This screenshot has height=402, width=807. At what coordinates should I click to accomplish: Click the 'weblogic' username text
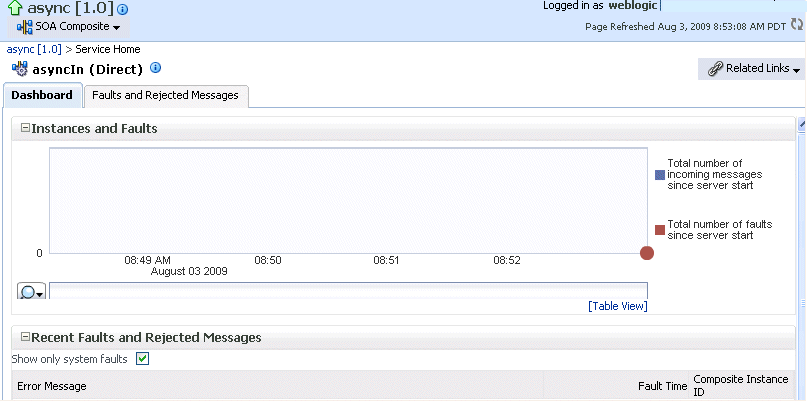coord(633,6)
